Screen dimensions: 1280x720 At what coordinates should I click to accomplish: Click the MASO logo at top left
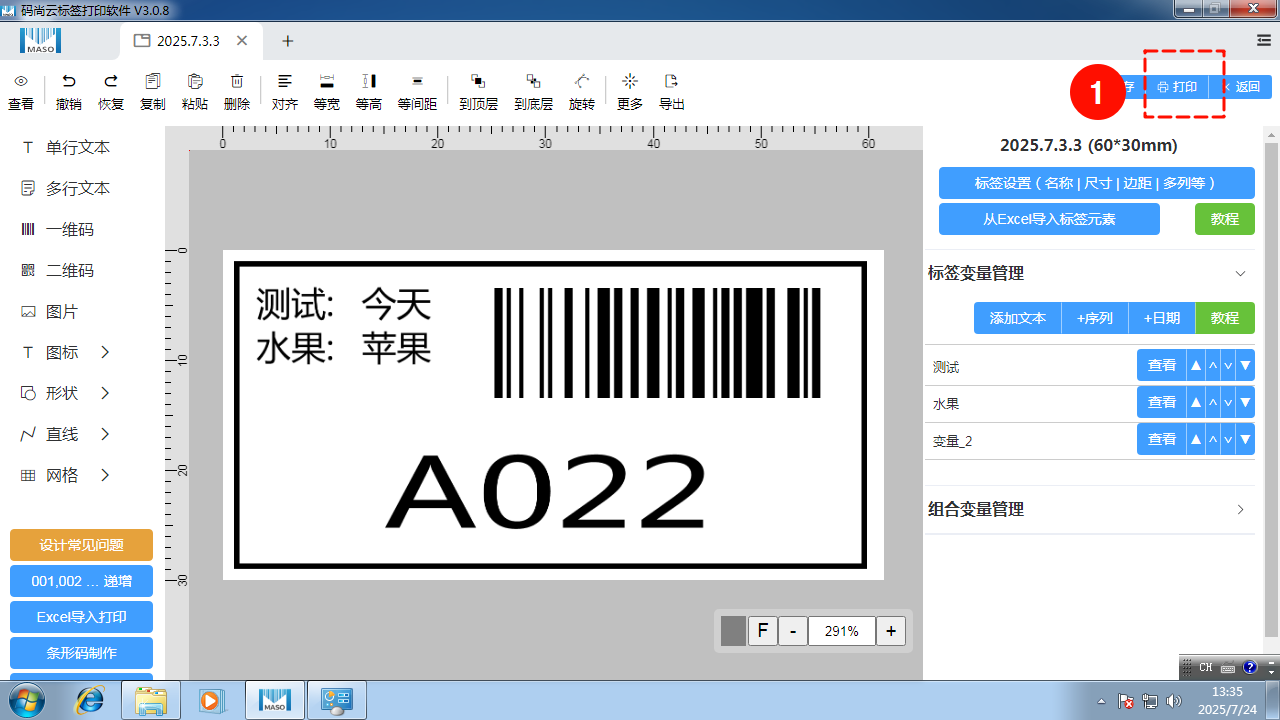tap(41, 41)
